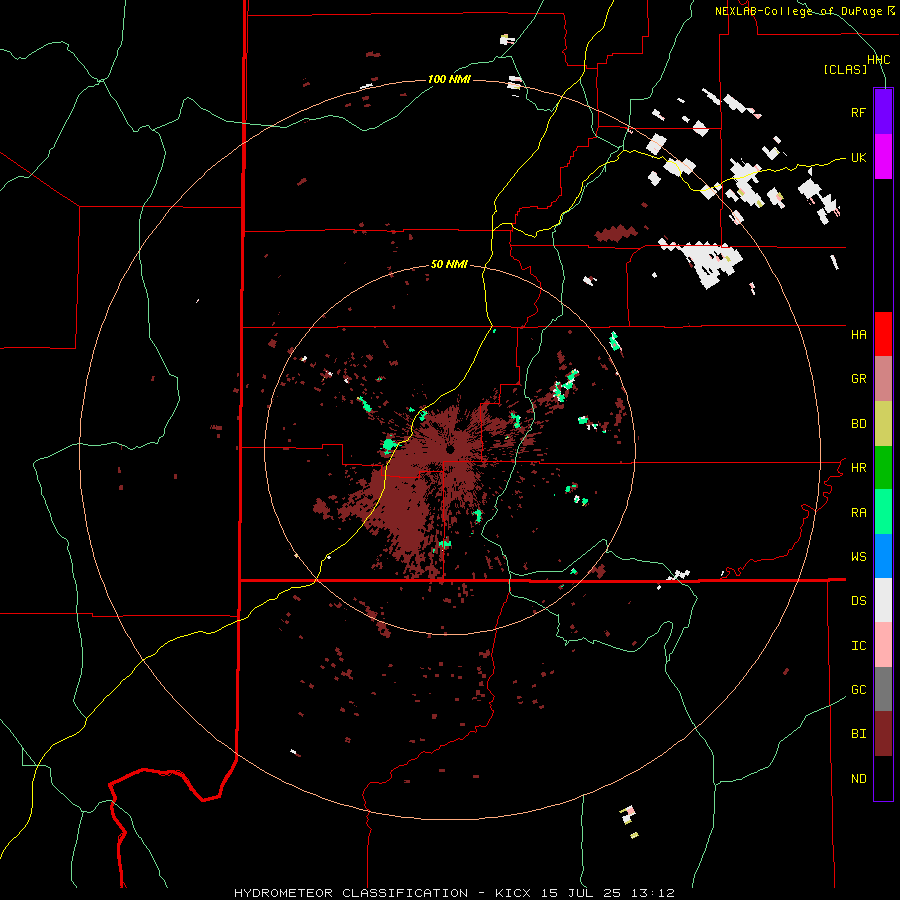Viewport: 900px width, 900px height.
Task: Click the ND legend label
Action: click(x=858, y=779)
